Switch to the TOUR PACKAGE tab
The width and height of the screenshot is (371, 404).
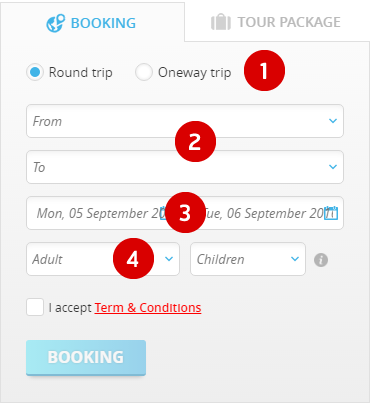pyautogui.click(x=277, y=22)
